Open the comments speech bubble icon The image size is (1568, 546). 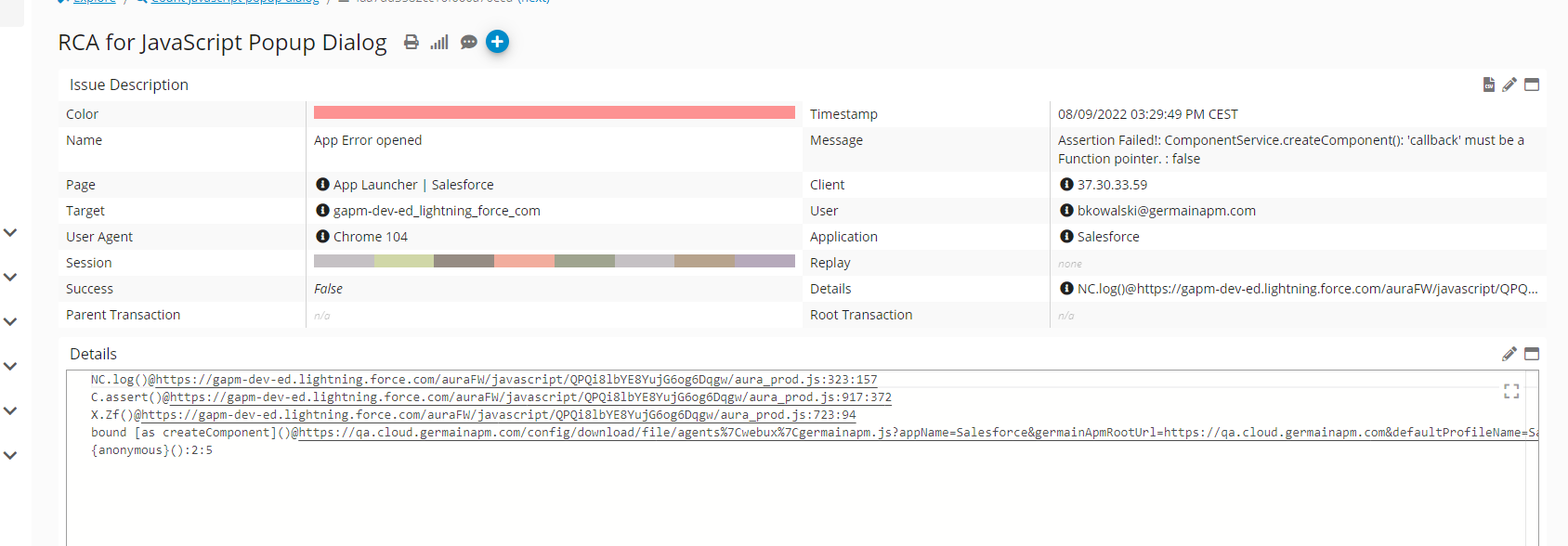(x=469, y=42)
